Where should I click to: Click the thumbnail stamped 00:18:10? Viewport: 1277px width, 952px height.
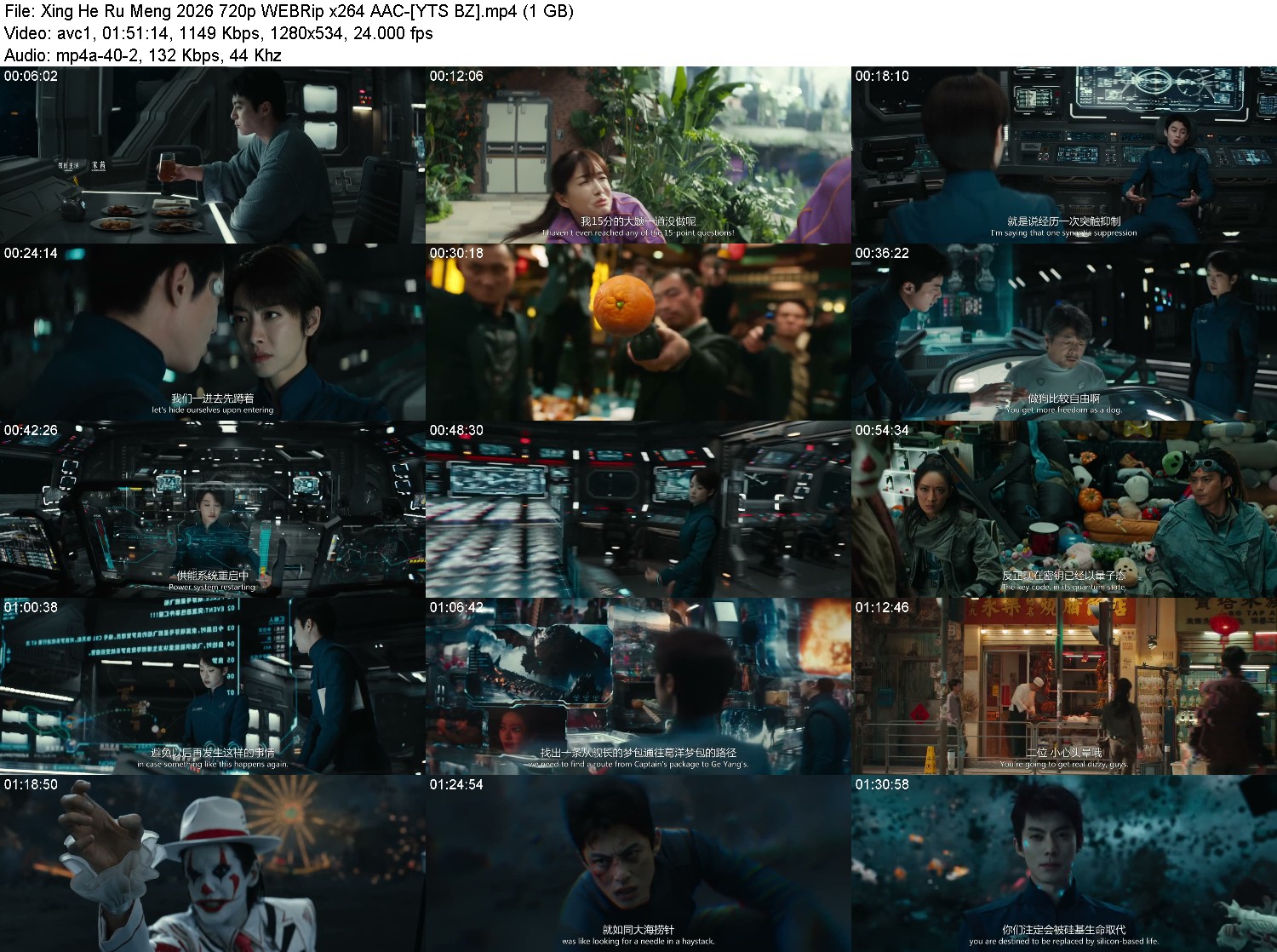[1064, 155]
